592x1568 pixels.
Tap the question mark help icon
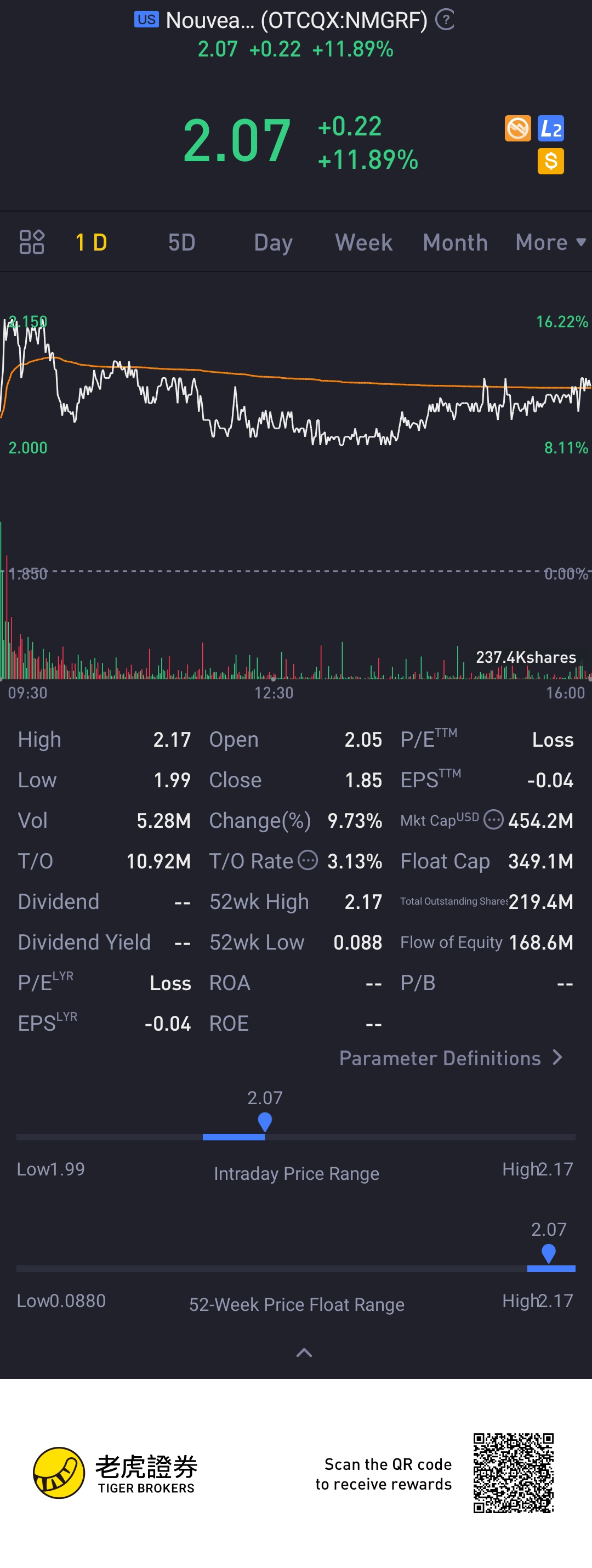(x=445, y=20)
